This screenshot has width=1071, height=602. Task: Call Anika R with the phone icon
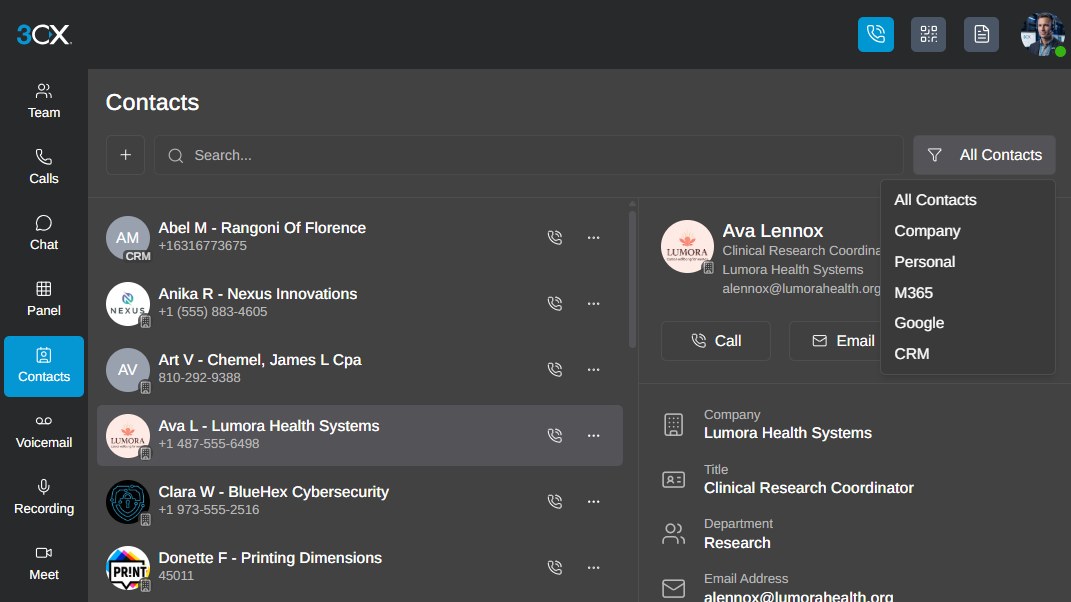[555, 303]
